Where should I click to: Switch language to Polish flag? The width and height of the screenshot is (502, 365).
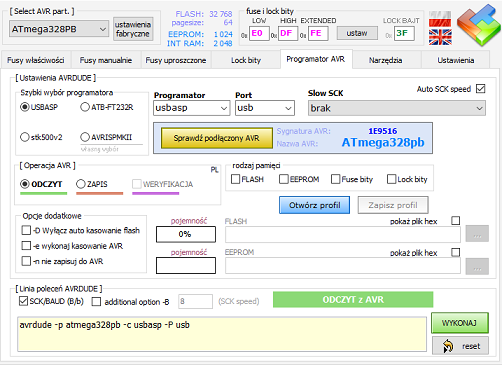click(x=440, y=19)
